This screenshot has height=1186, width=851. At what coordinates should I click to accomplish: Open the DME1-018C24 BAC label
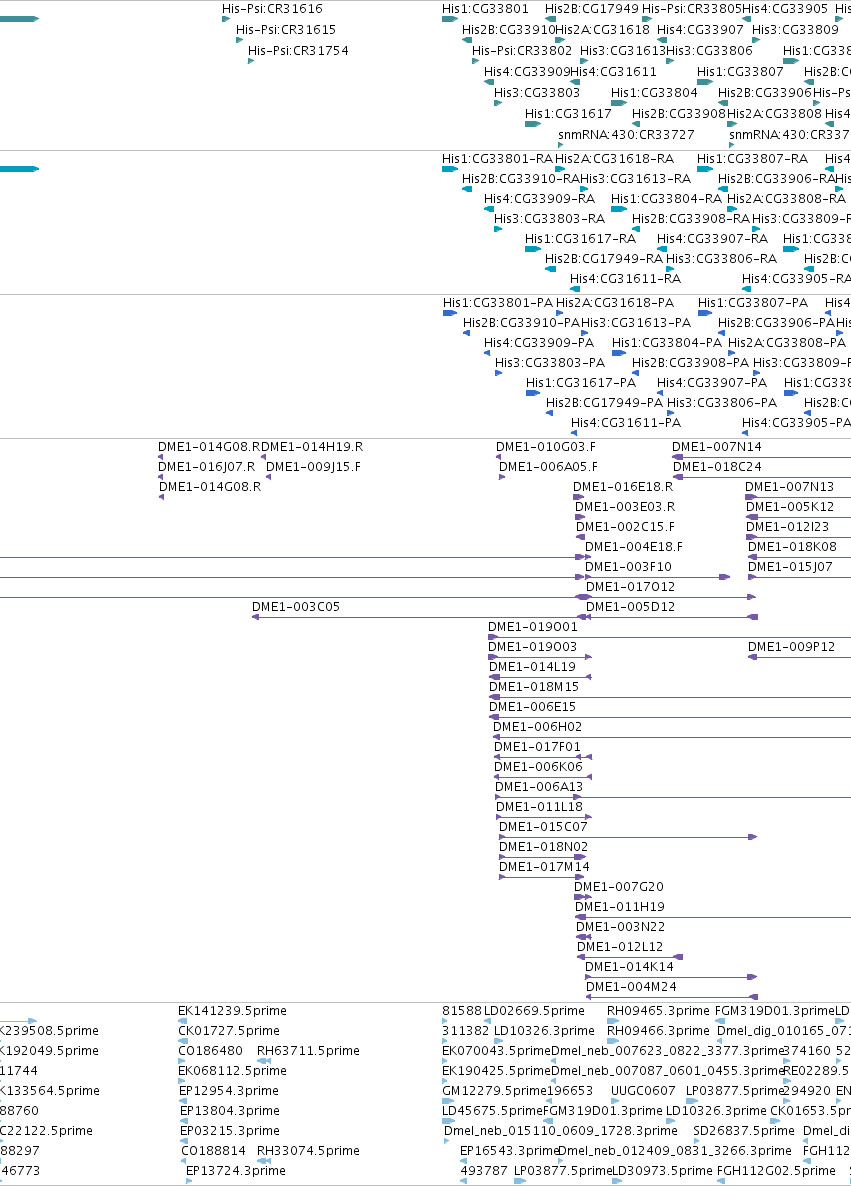(718, 467)
